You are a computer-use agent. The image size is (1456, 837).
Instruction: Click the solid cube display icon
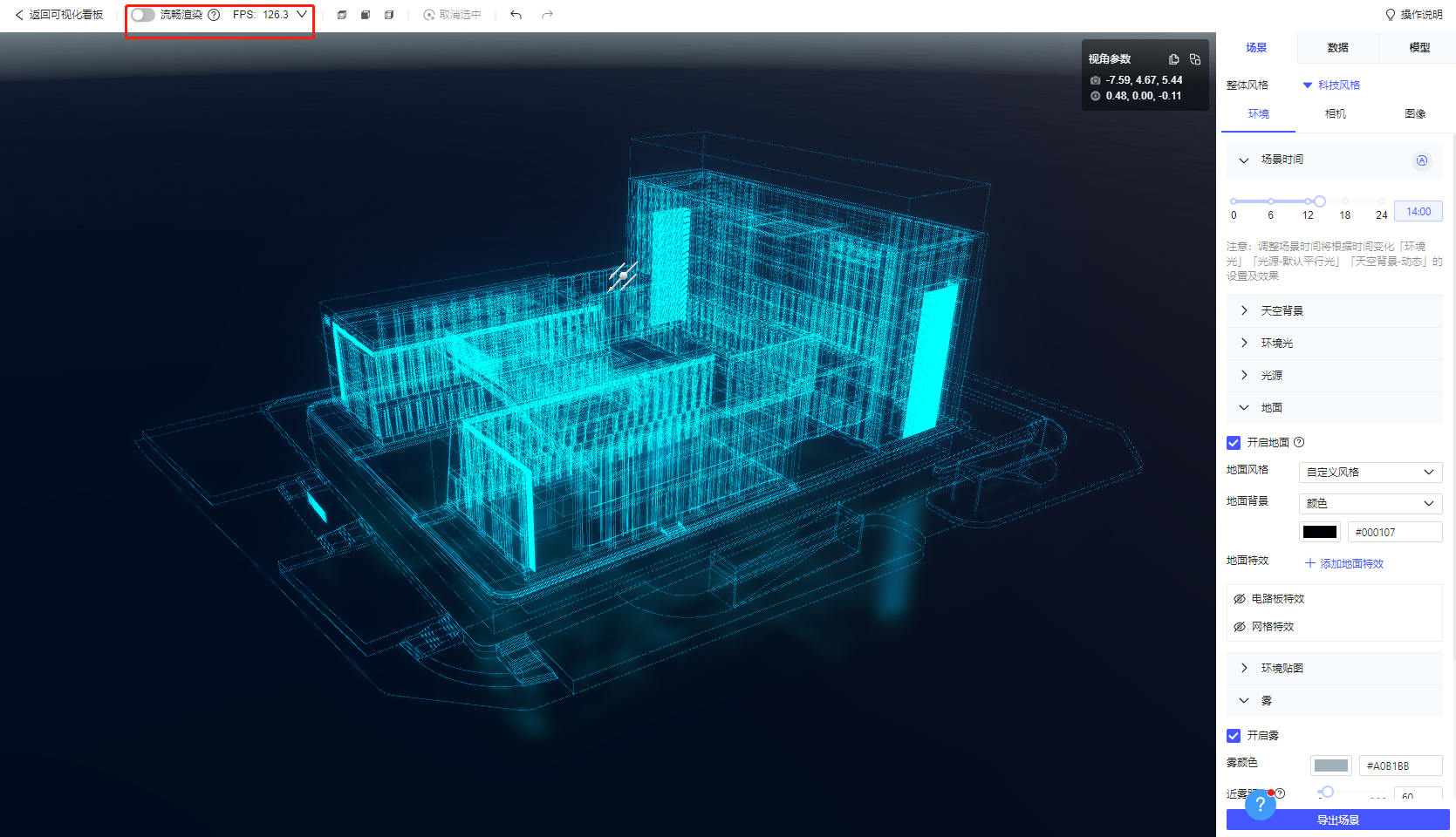pos(366,15)
